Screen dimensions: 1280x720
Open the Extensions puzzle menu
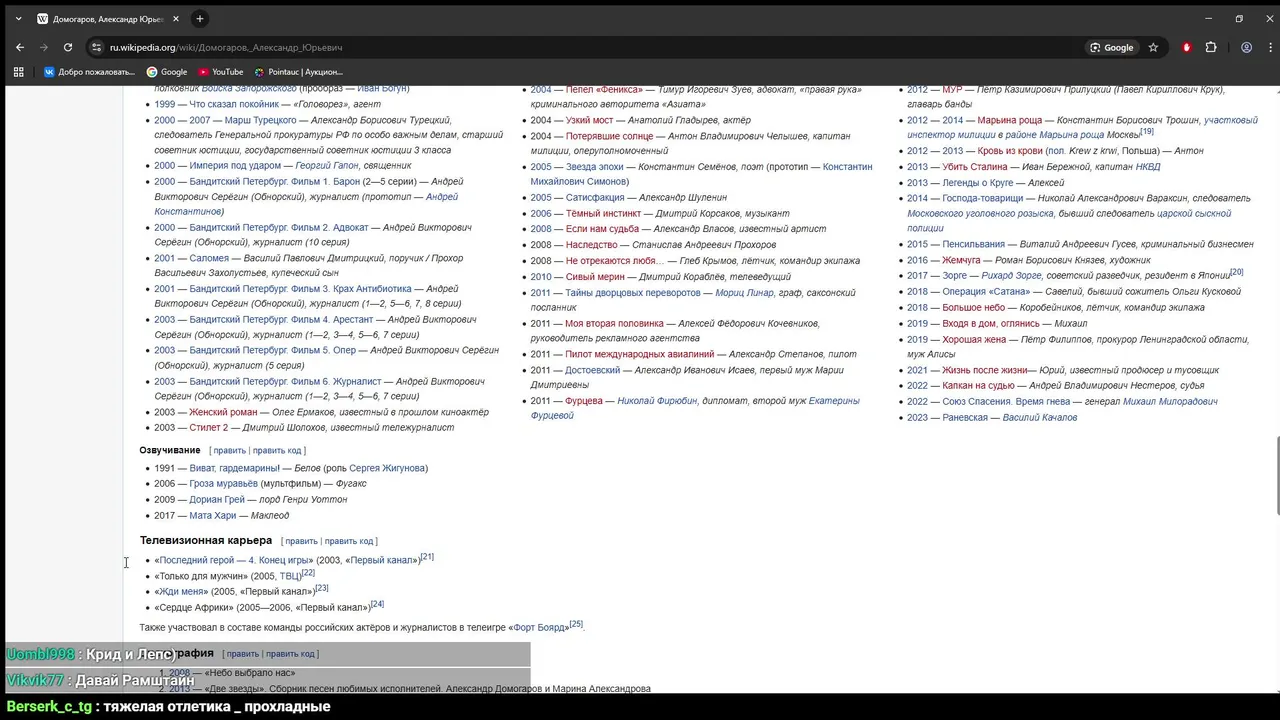tap(1211, 47)
